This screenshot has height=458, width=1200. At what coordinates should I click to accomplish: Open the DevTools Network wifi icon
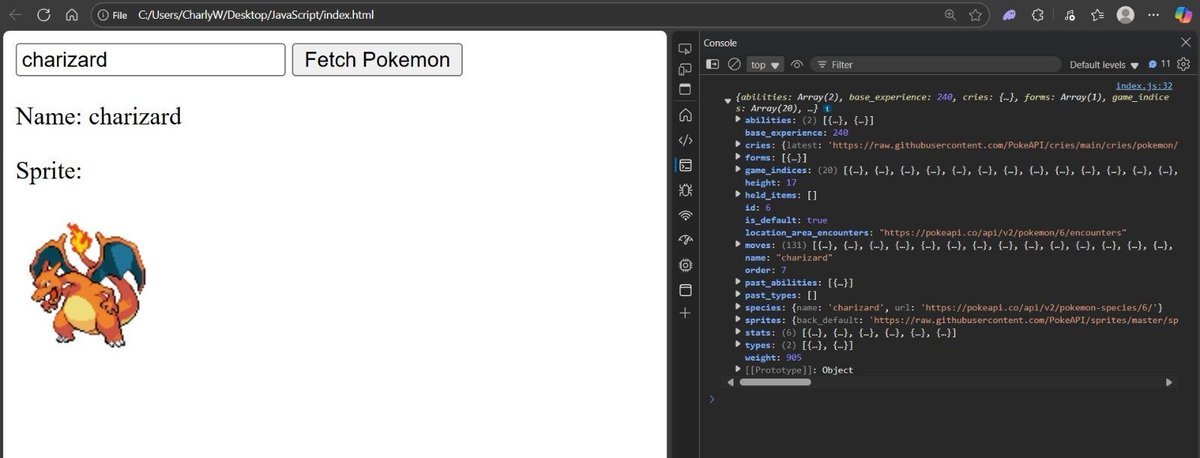[686, 215]
